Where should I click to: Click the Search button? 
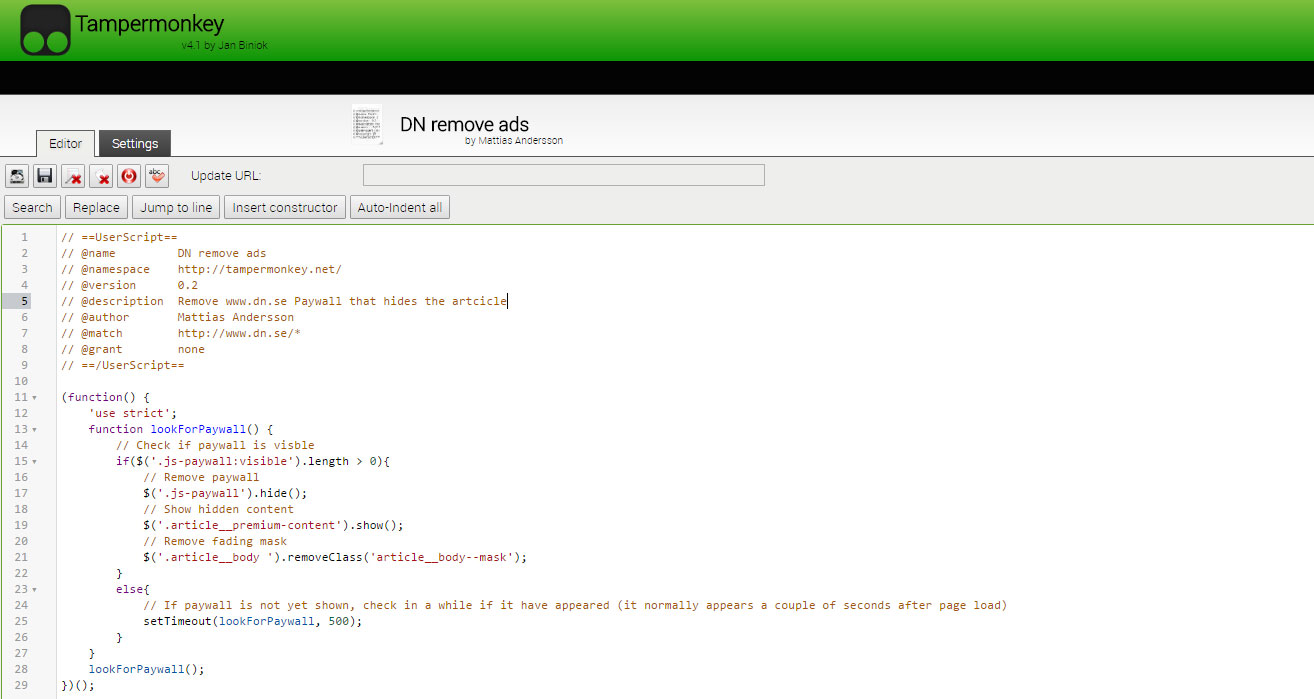pos(32,207)
